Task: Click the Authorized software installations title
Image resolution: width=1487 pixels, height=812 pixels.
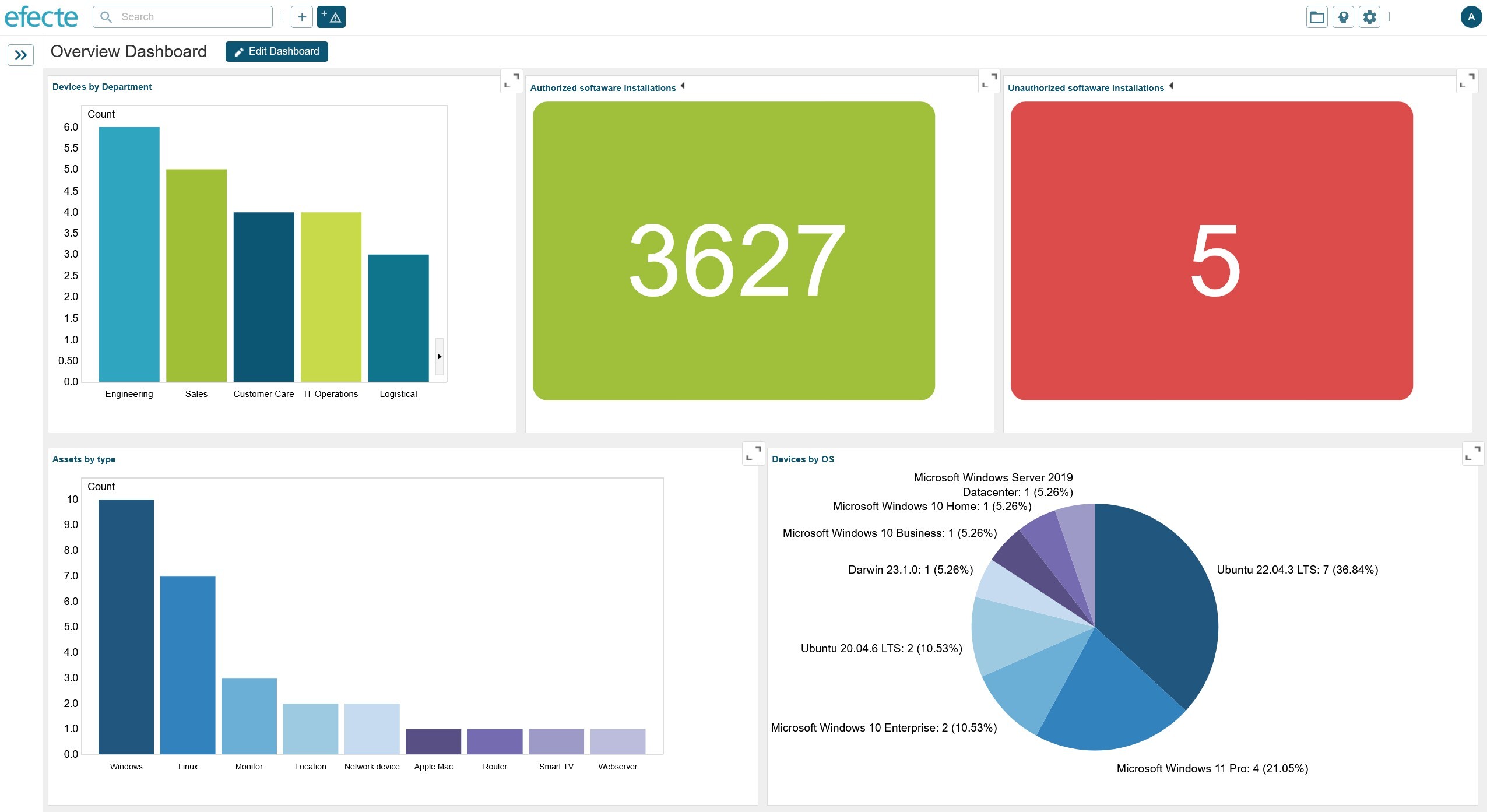Action: (x=603, y=88)
